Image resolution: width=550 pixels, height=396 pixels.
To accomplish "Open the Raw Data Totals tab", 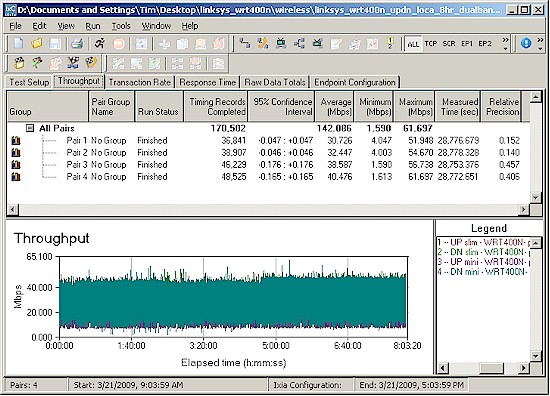I will point(275,82).
